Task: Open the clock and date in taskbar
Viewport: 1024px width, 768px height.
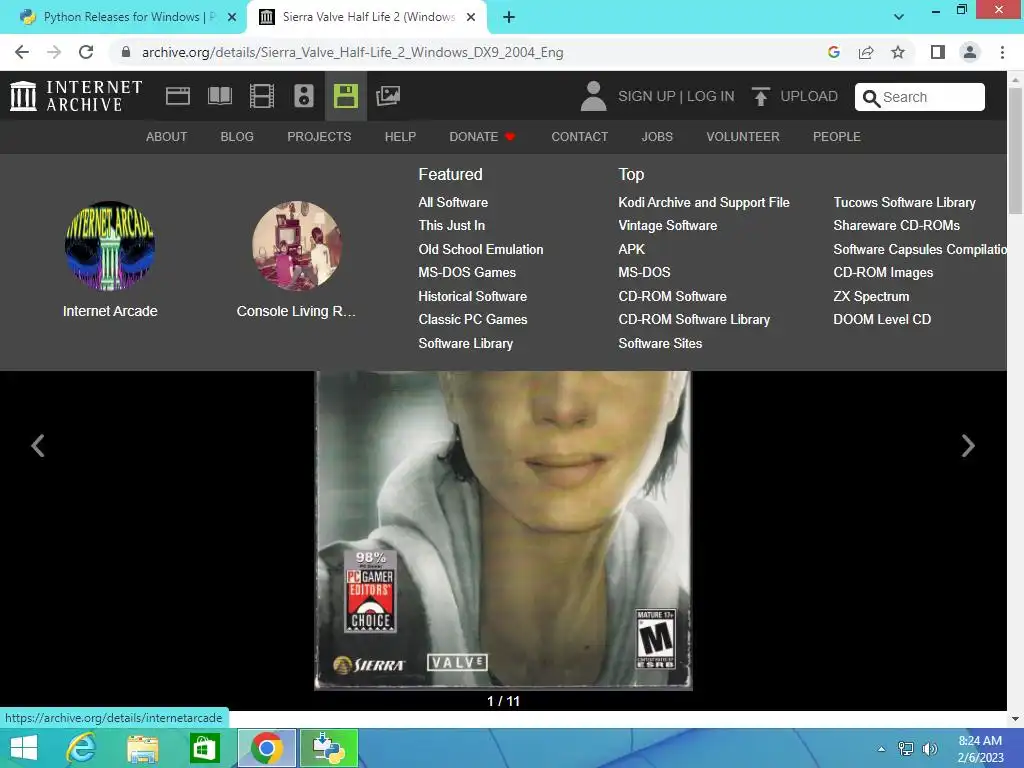Action: [980, 749]
